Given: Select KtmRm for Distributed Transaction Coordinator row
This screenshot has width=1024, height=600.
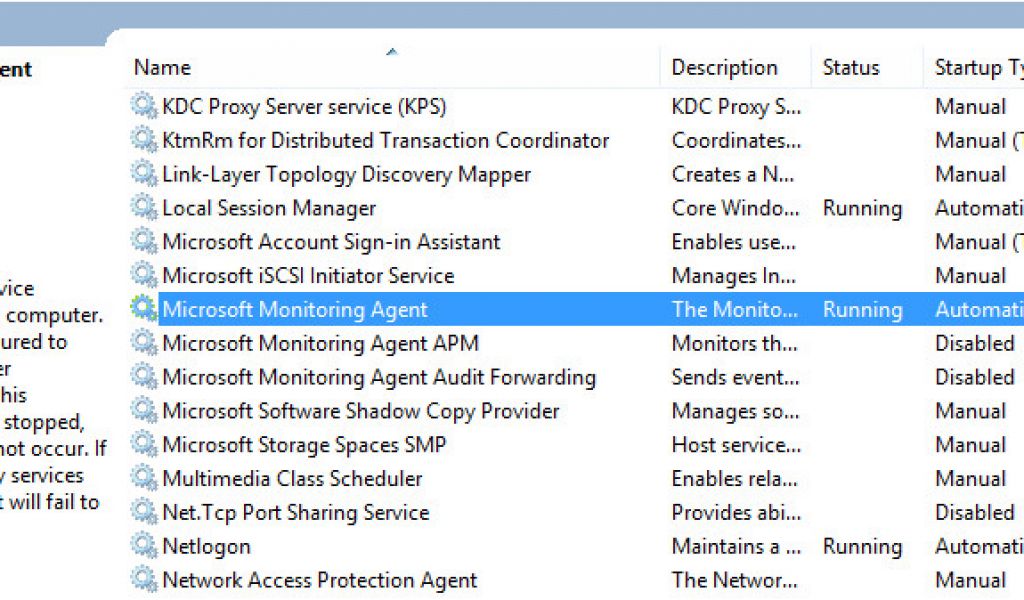Looking at the screenshot, I should (385, 140).
